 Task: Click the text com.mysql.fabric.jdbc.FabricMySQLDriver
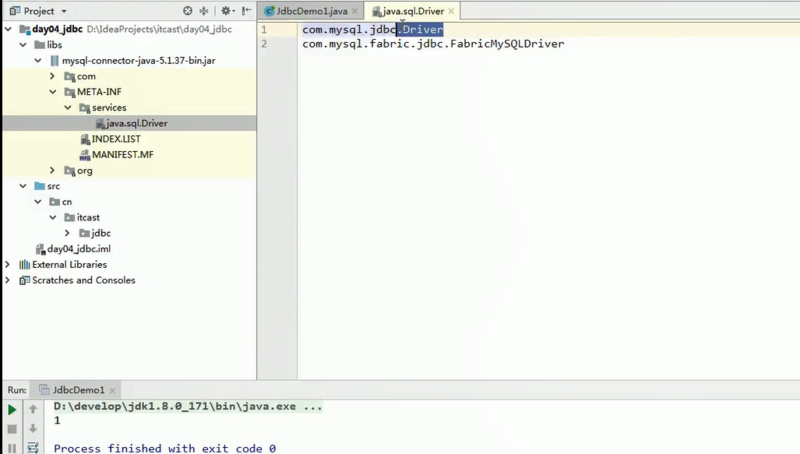point(433,44)
